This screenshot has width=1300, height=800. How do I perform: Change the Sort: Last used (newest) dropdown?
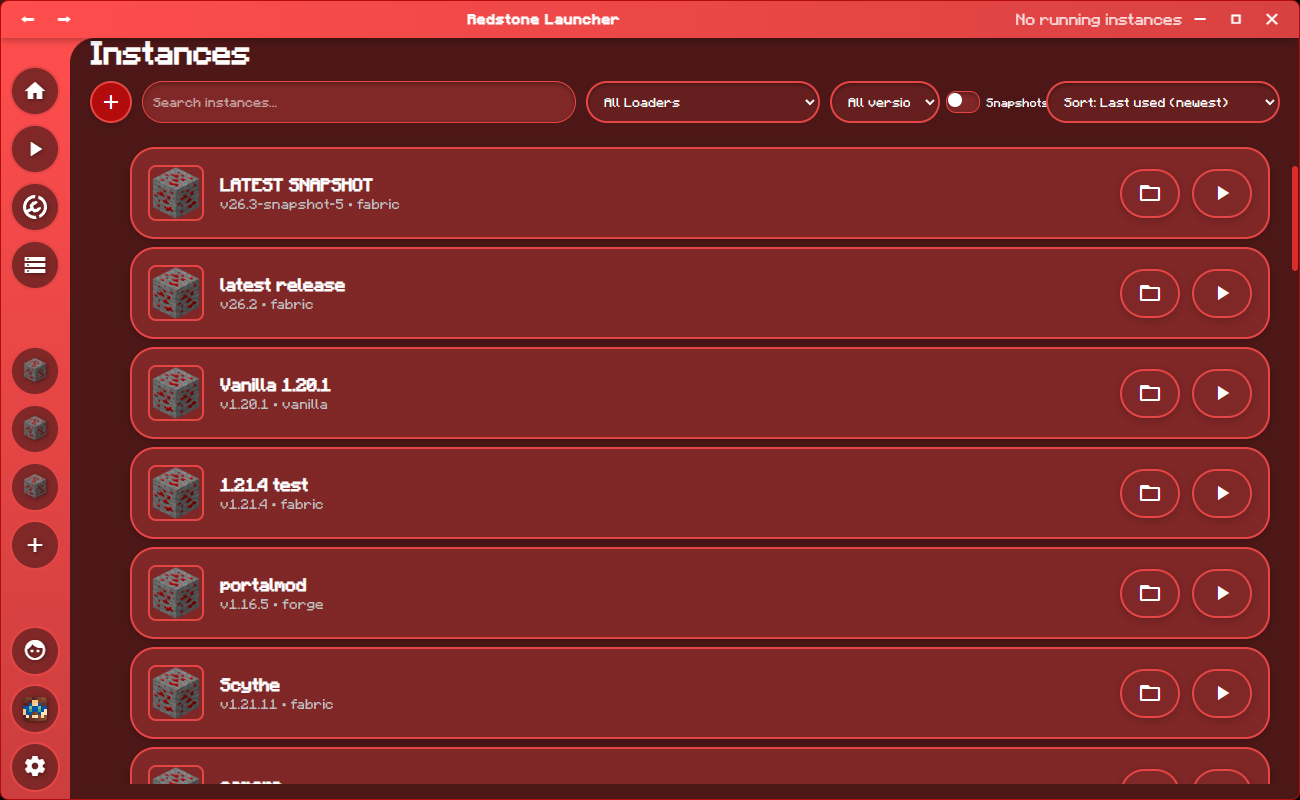point(1163,102)
